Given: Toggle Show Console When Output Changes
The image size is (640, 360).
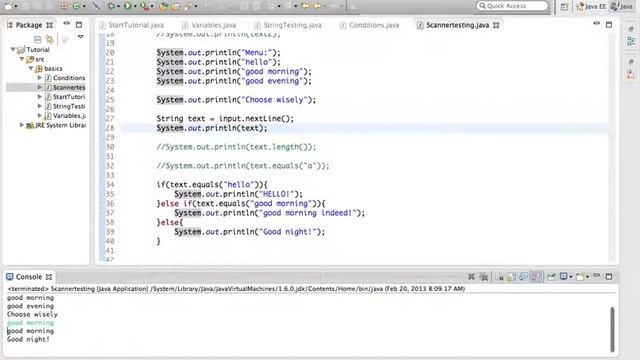Looking at the screenshot, I should (523, 277).
